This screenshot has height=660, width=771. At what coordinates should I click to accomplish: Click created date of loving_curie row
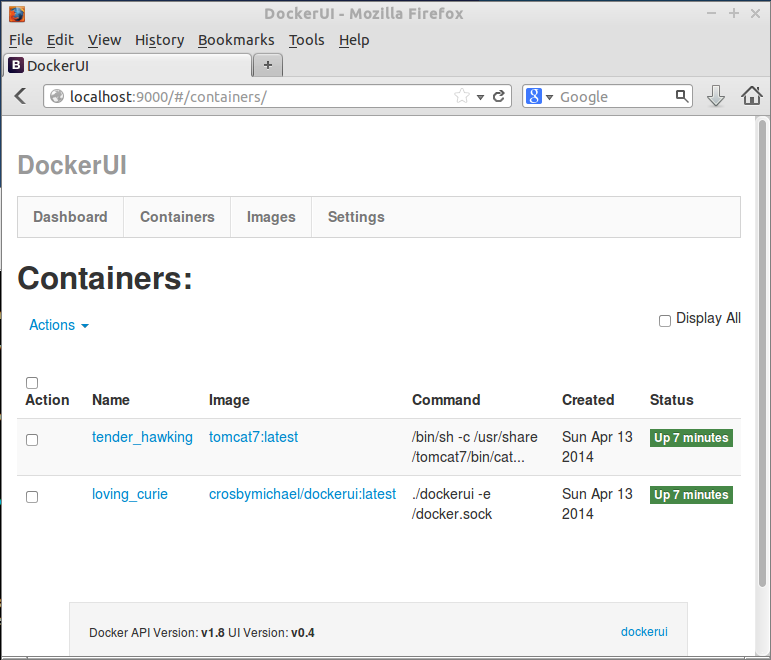click(597, 504)
